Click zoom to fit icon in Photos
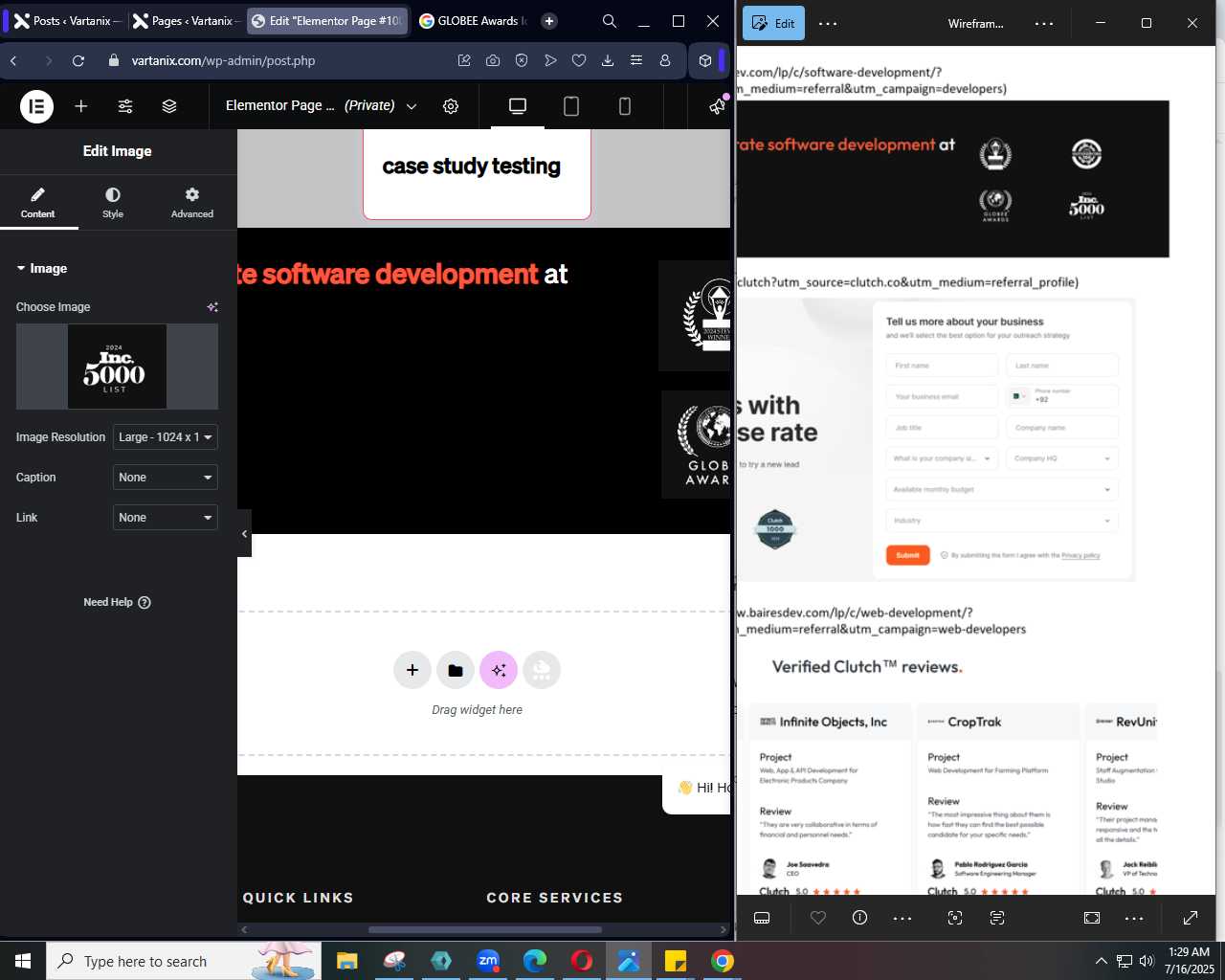This screenshot has width=1225, height=980. 1092,918
